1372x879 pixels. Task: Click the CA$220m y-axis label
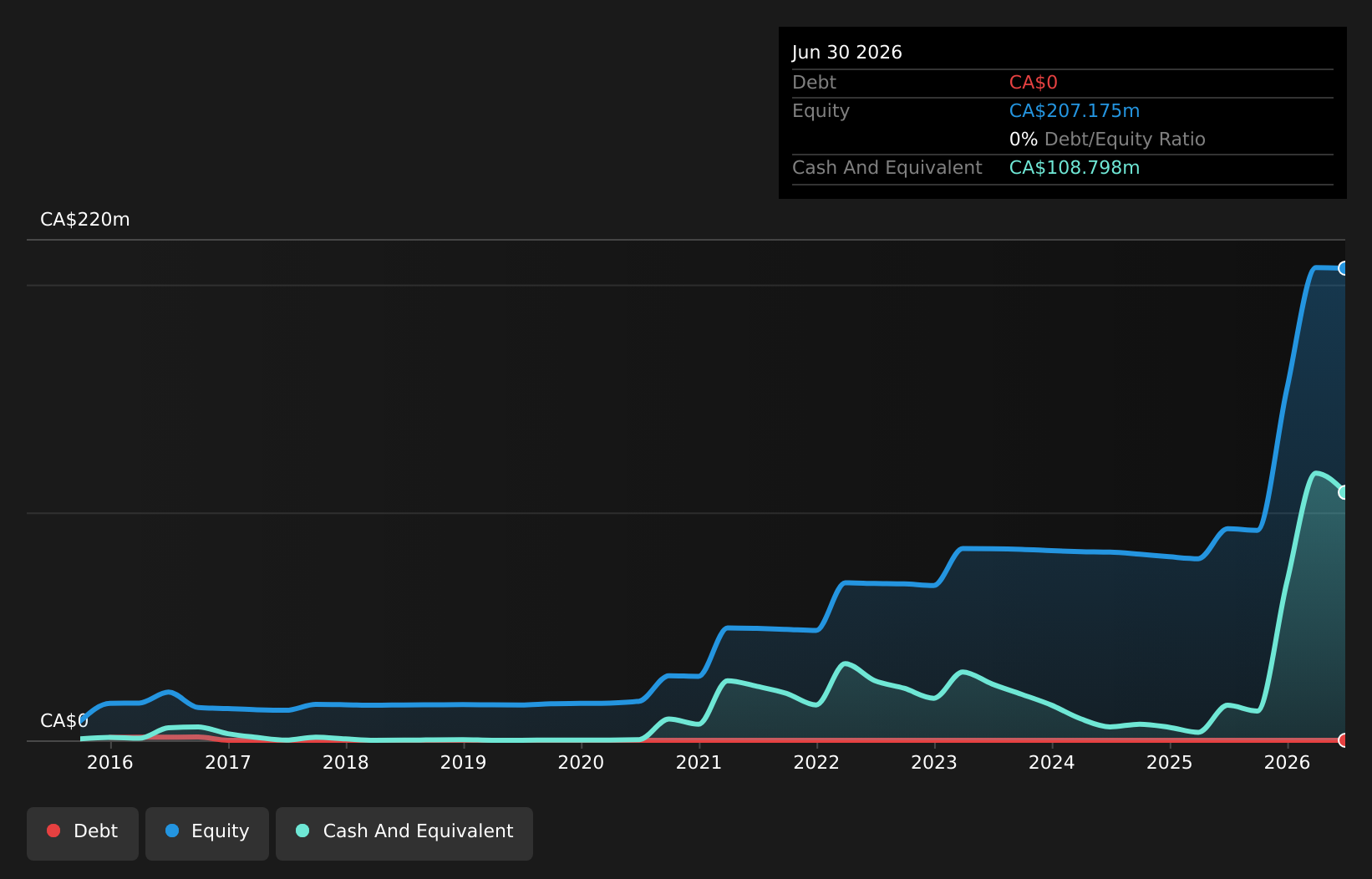pyautogui.click(x=85, y=220)
